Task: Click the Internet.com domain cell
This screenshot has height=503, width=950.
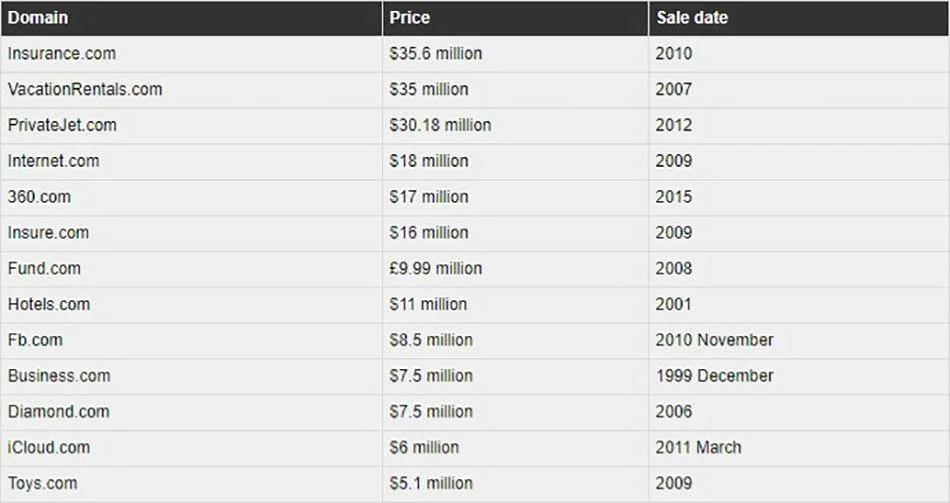Action: 54,161
